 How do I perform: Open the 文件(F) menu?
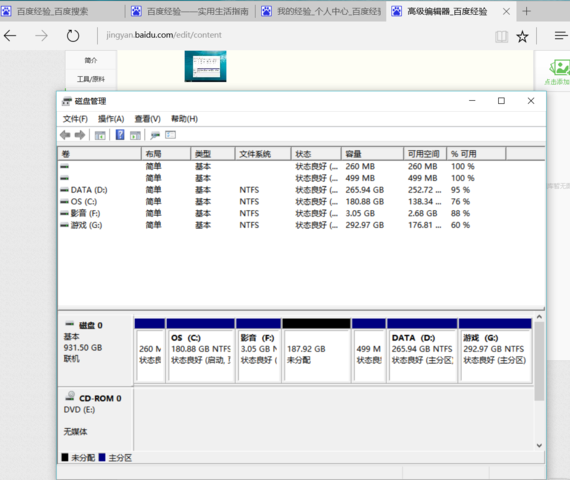[x=75, y=119]
